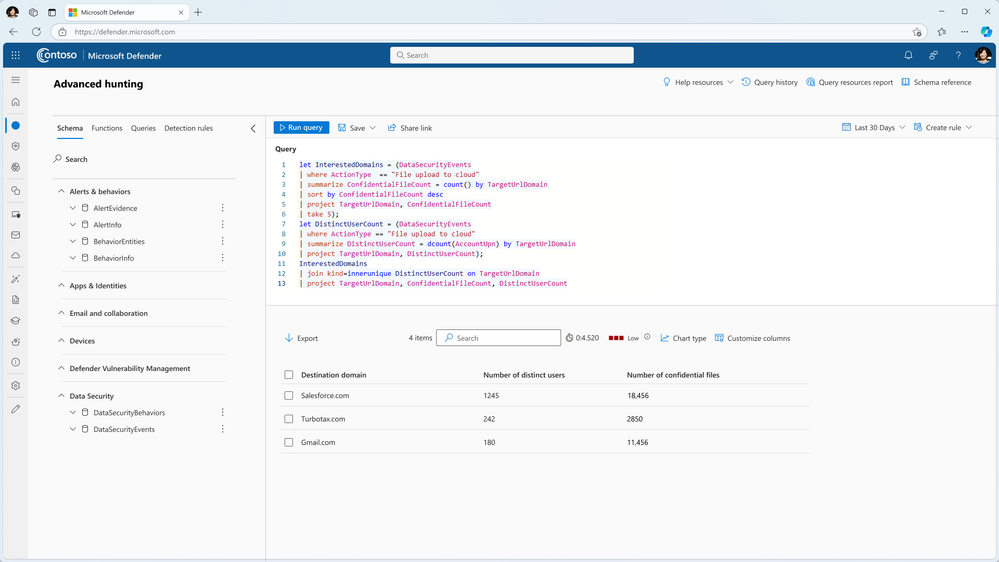Switch to the Detection rules tab
The height and width of the screenshot is (562, 999).
(x=189, y=128)
